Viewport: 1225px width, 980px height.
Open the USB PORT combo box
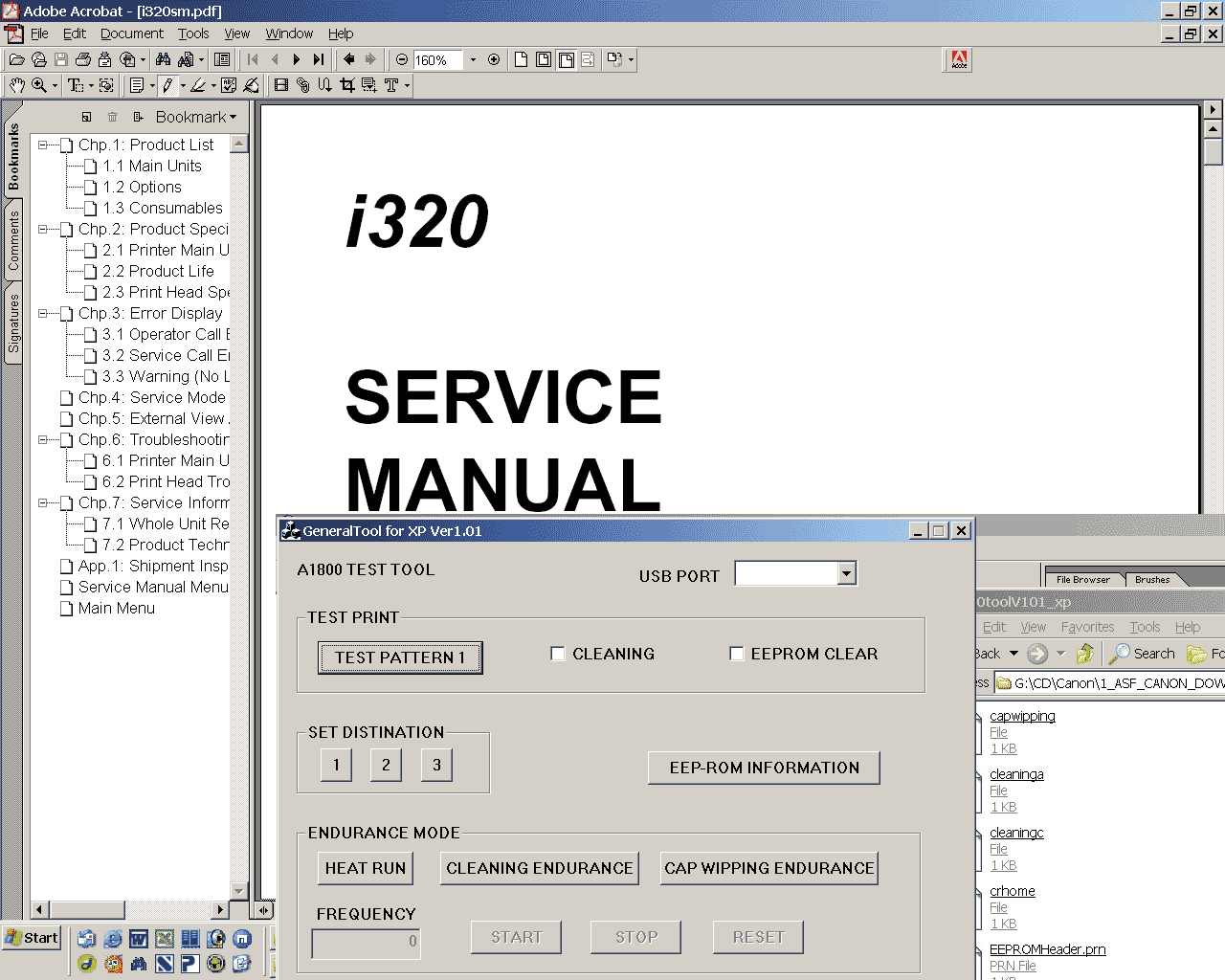click(x=846, y=573)
